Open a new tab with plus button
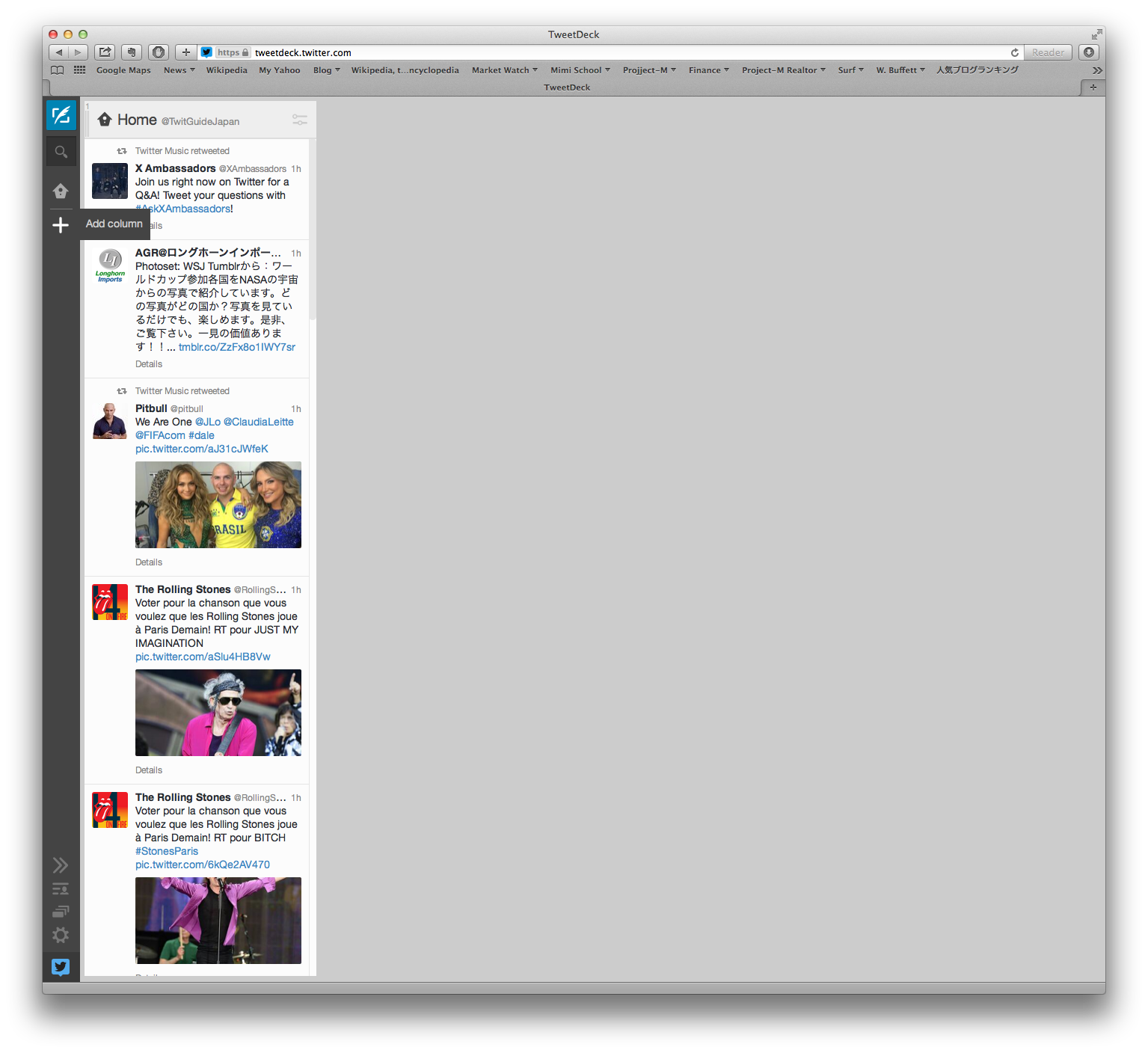The image size is (1148, 1053). (x=1093, y=88)
